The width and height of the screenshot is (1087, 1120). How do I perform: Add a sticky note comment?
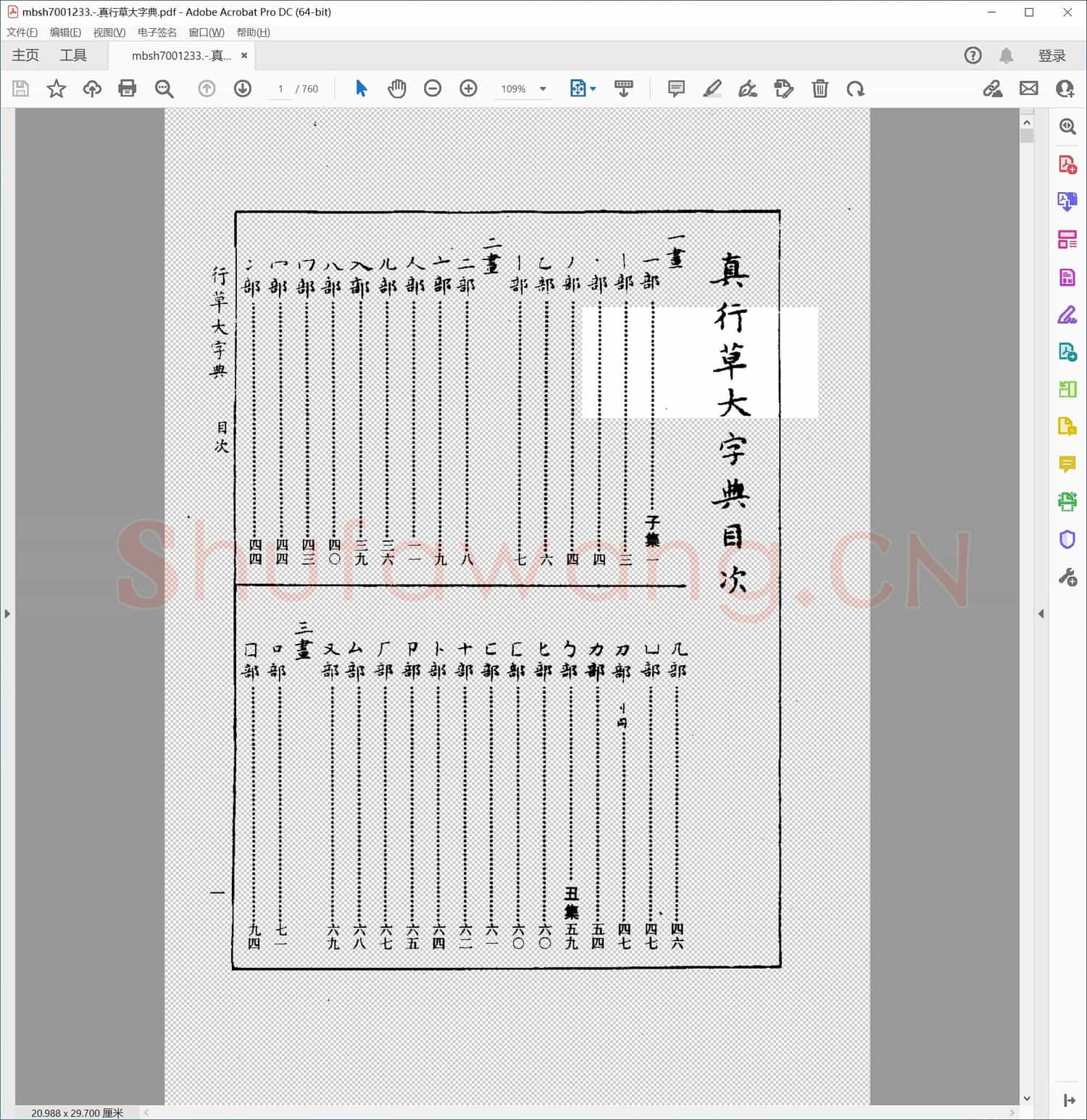click(x=676, y=88)
